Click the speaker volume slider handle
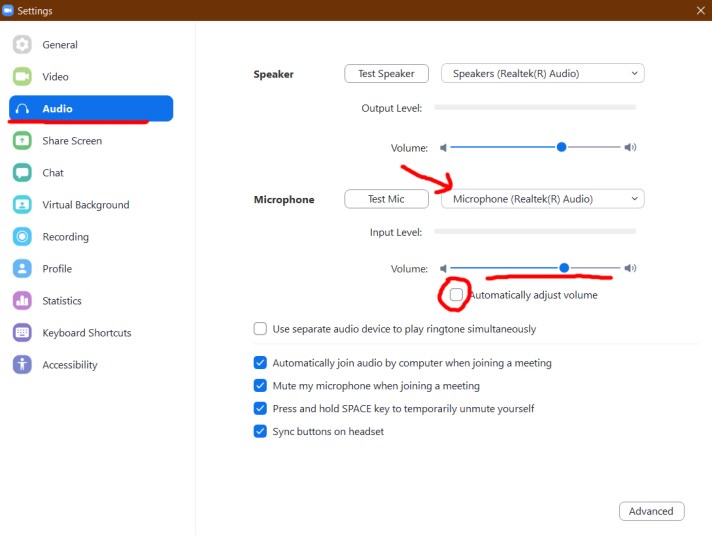Screen dimensions: 712x535 562,147
